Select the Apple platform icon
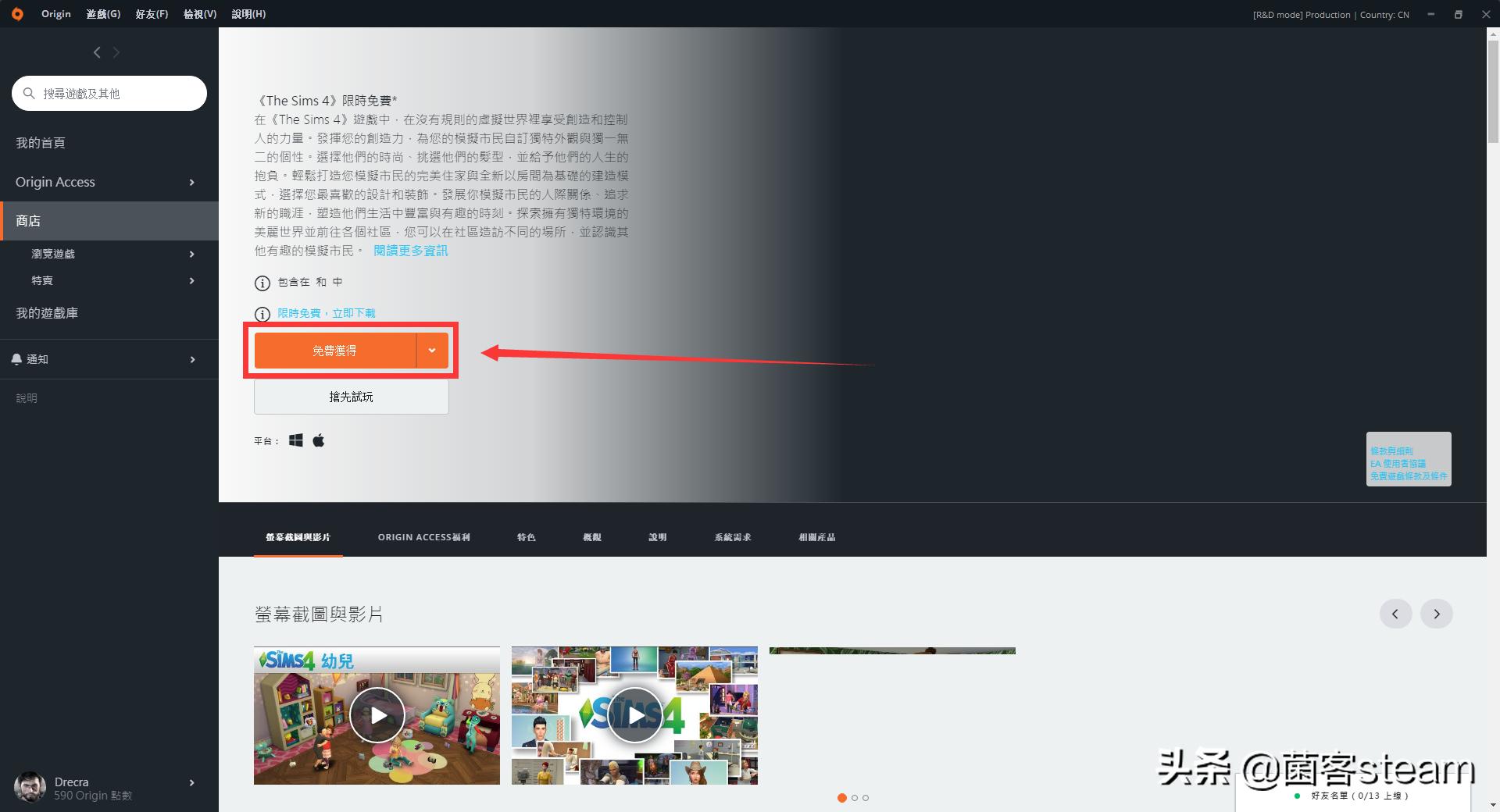 coord(318,440)
